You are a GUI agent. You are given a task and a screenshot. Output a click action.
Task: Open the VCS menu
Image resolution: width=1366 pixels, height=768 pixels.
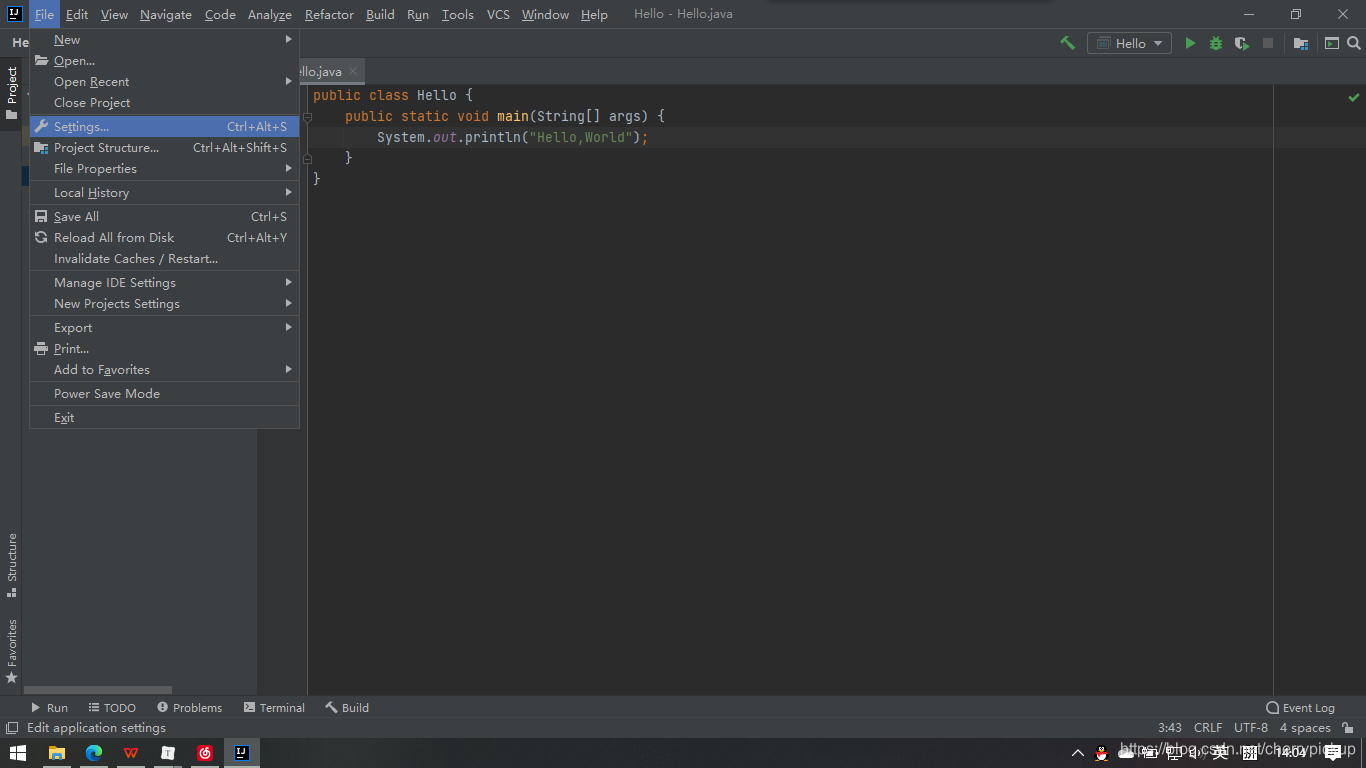(498, 15)
